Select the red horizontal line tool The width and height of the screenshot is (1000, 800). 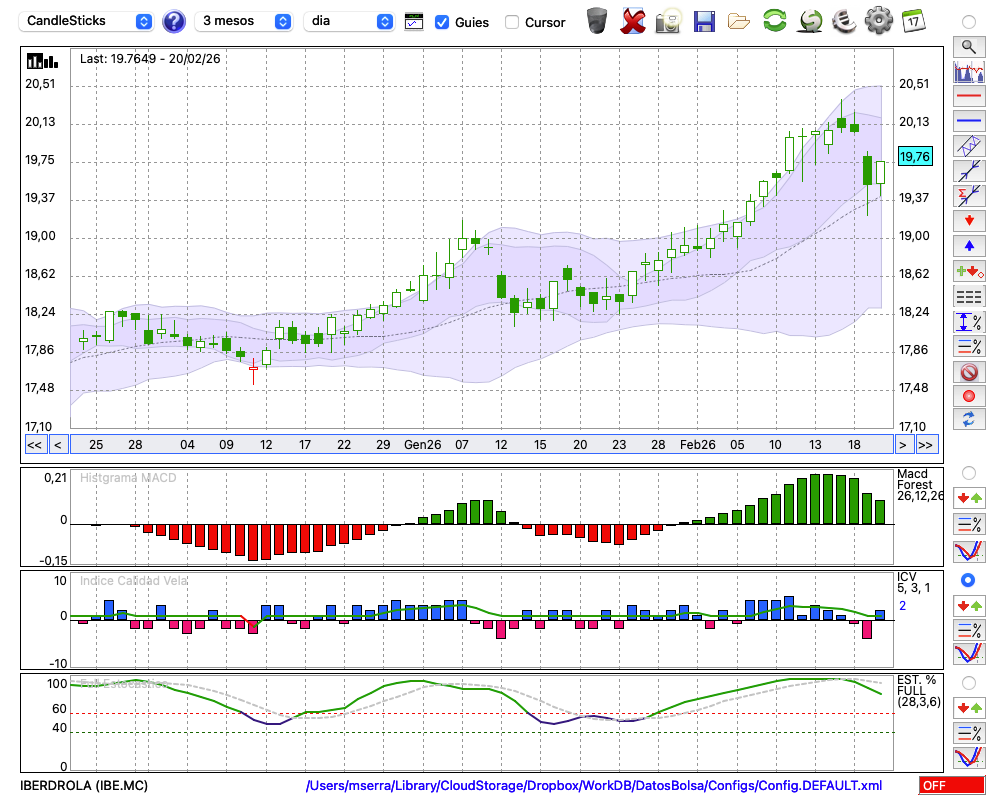968,97
